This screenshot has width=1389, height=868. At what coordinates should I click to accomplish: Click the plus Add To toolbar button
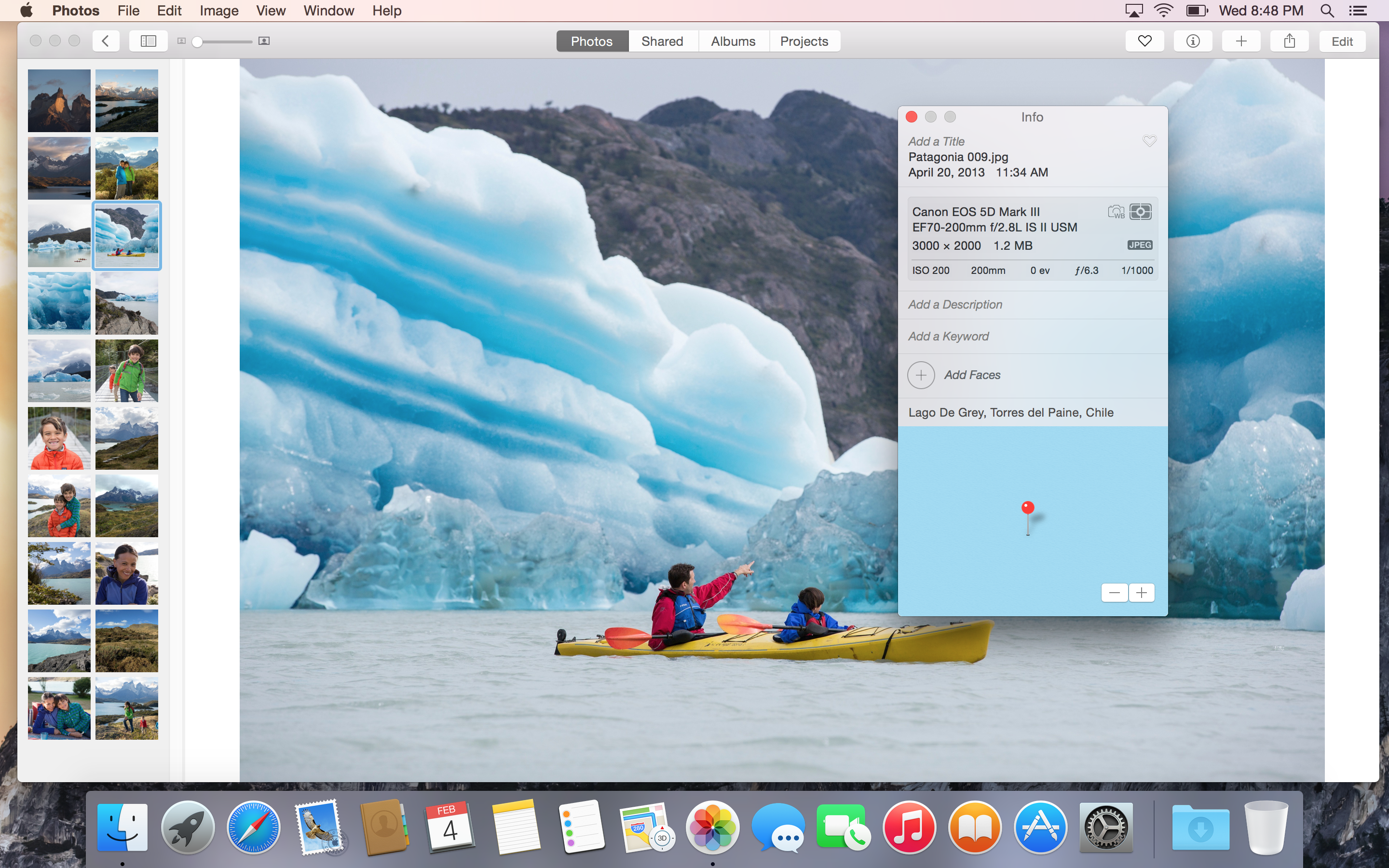[x=1241, y=41]
